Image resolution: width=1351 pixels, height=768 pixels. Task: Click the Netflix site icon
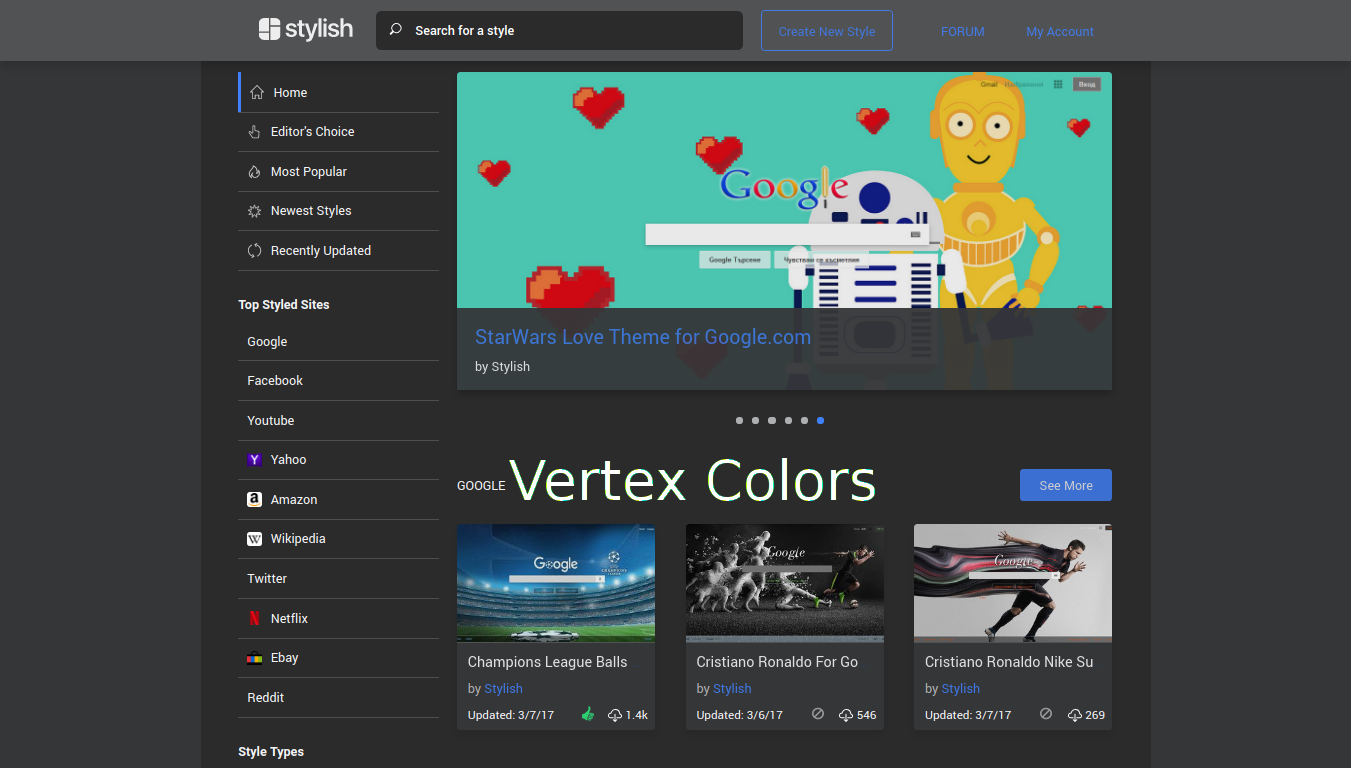tap(254, 618)
